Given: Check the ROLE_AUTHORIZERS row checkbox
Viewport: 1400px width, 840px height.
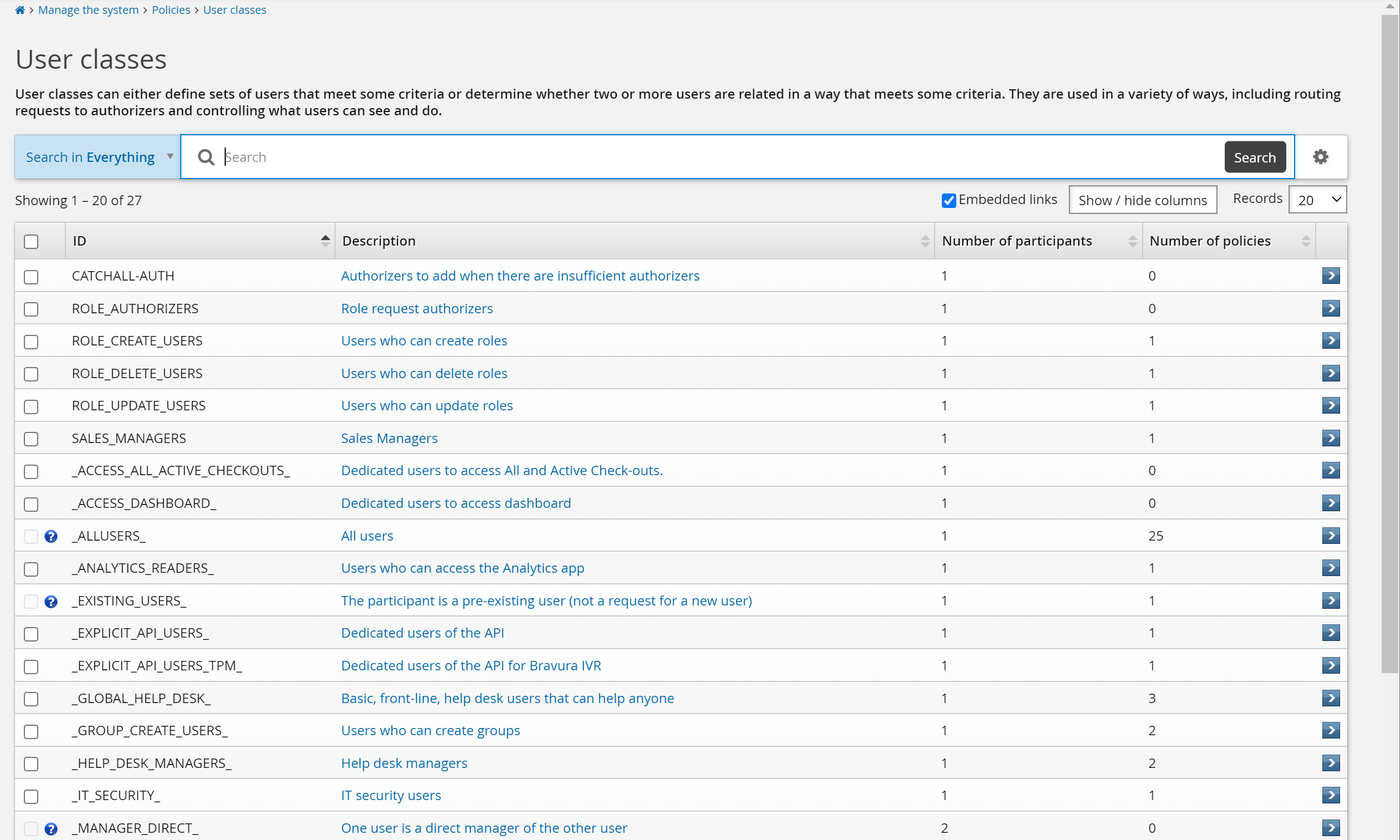Looking at the screenshot, I should coord(31,309).
